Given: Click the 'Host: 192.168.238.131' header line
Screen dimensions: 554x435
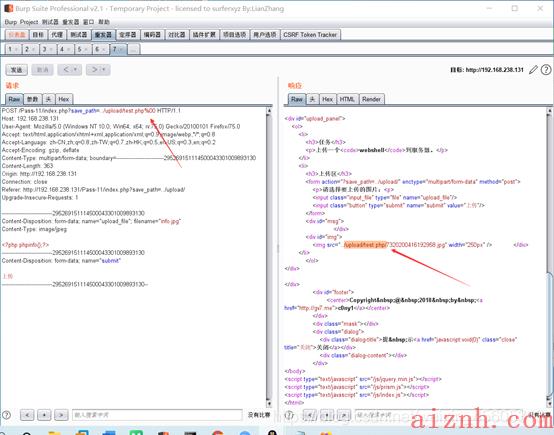Looking at the screenshot, I should [30, 119].
